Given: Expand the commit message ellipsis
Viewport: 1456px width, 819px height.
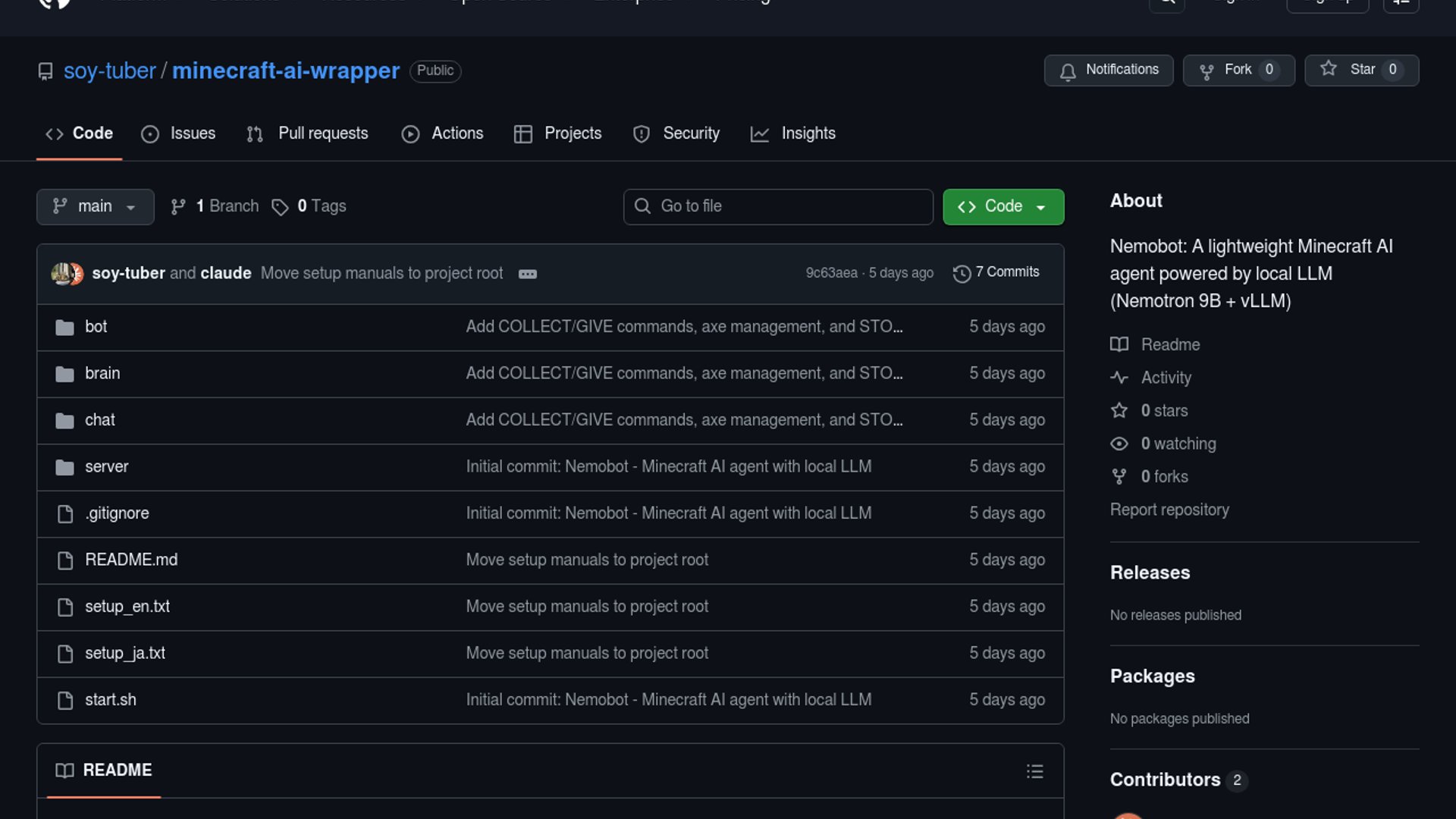Looking at the screenshot, I should coord(527,274).
